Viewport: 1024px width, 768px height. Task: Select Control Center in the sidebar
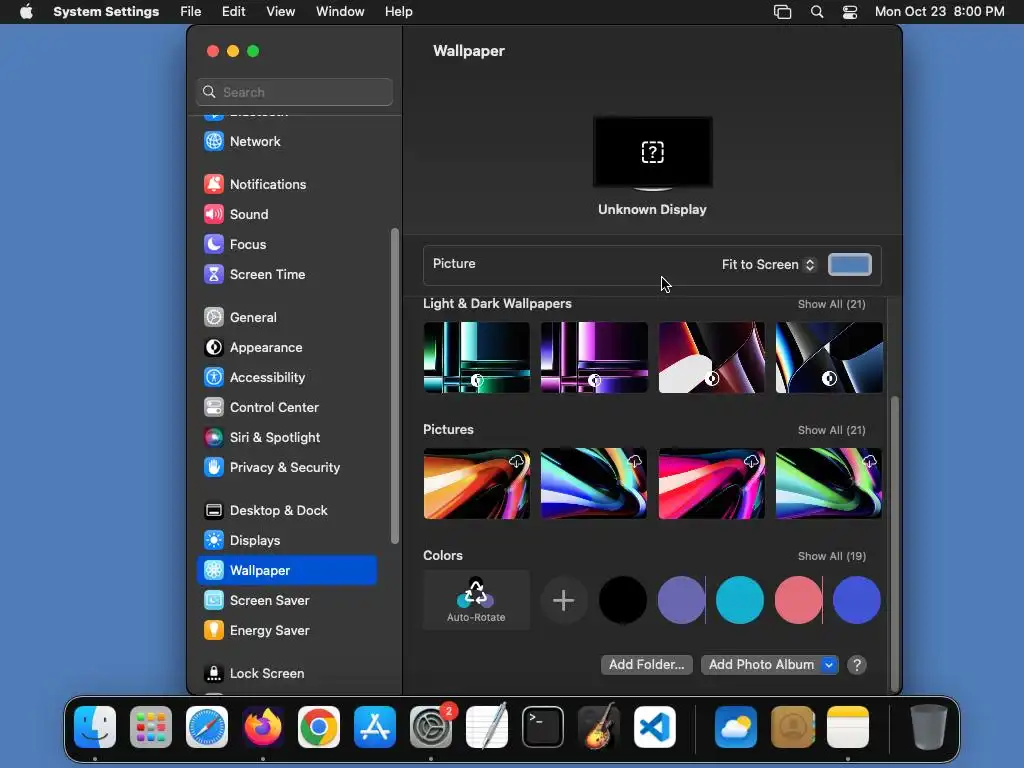(x=287, y=408)
